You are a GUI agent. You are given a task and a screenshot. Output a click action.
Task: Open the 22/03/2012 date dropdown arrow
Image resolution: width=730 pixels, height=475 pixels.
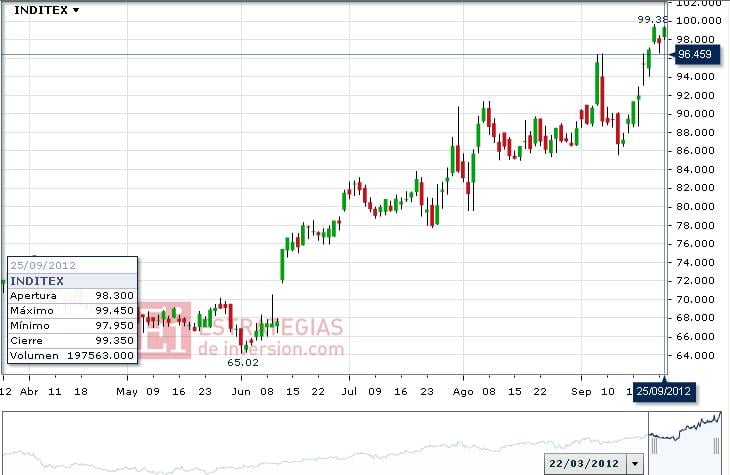[635, 464]
